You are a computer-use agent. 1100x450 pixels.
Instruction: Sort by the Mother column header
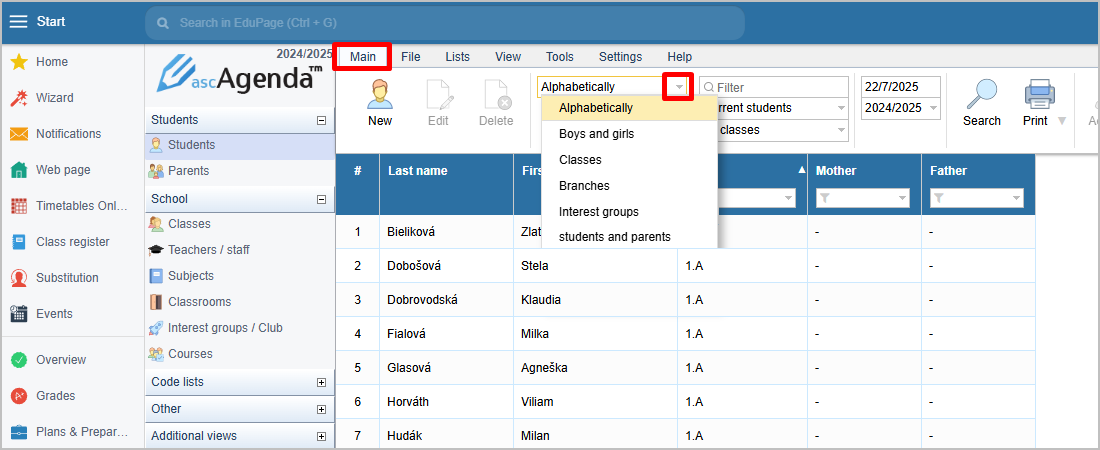[836, 171]
